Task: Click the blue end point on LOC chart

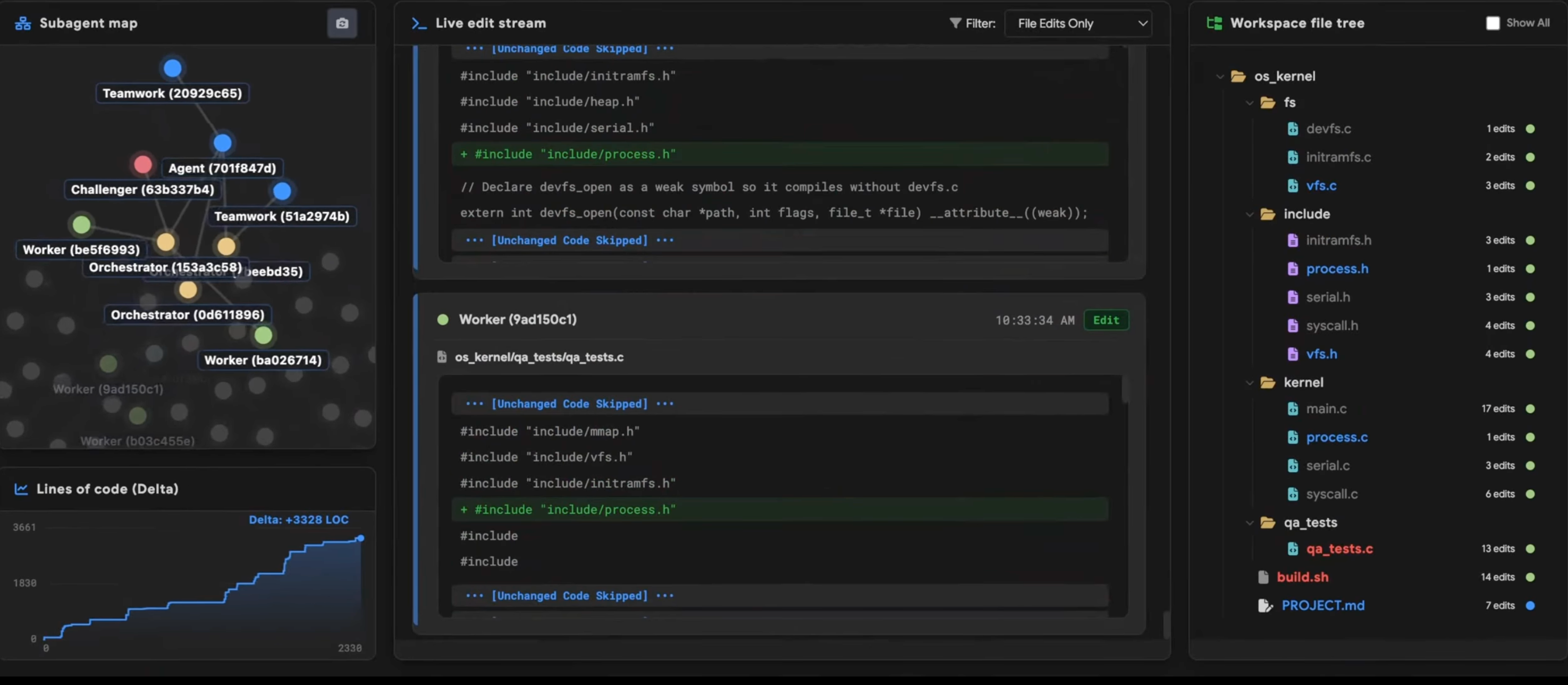Action: (x=360, y=538)
